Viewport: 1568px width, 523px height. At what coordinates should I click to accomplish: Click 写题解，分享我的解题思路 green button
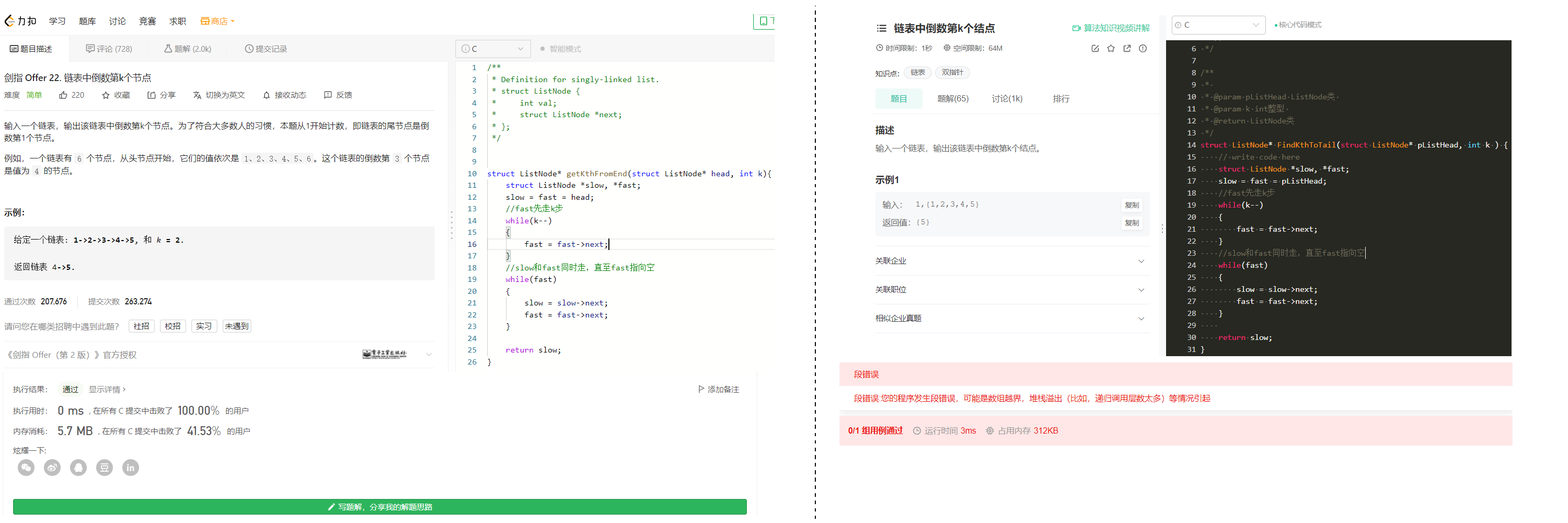click(x=380, y=507)
